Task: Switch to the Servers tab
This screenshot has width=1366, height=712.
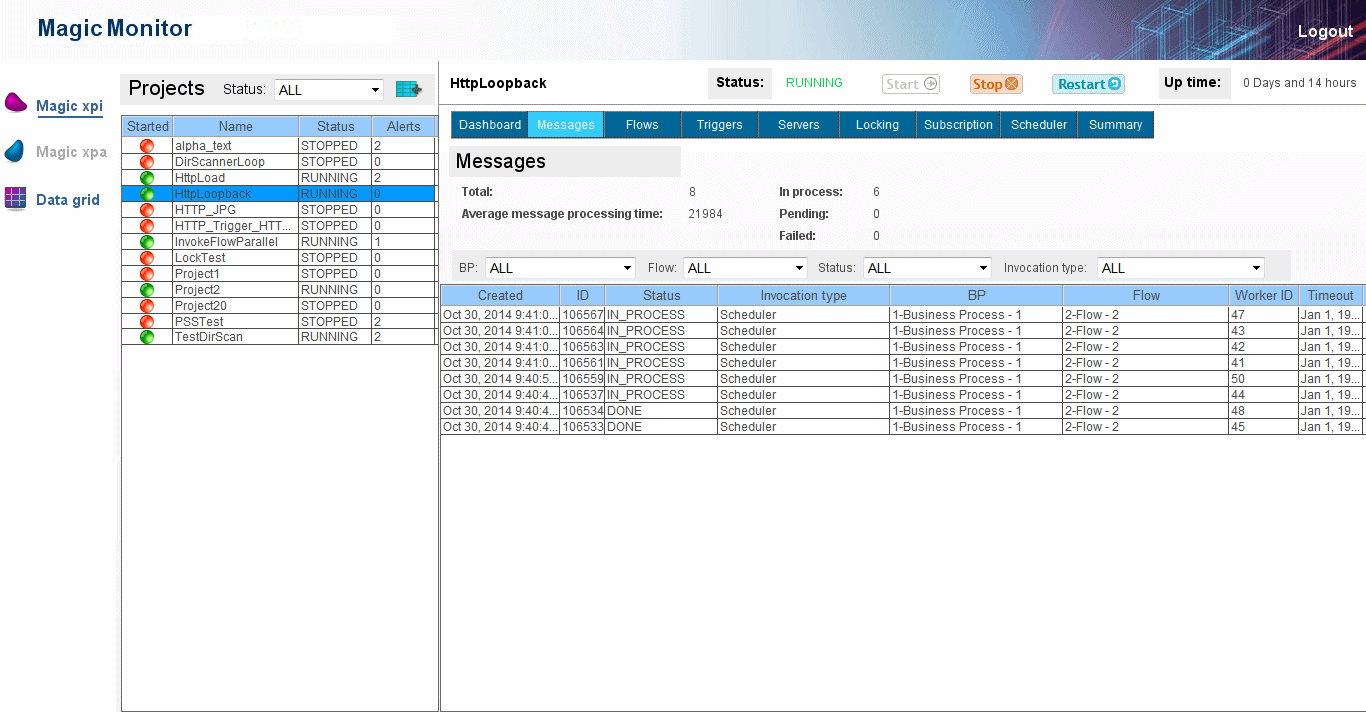Action: point(799,125)
